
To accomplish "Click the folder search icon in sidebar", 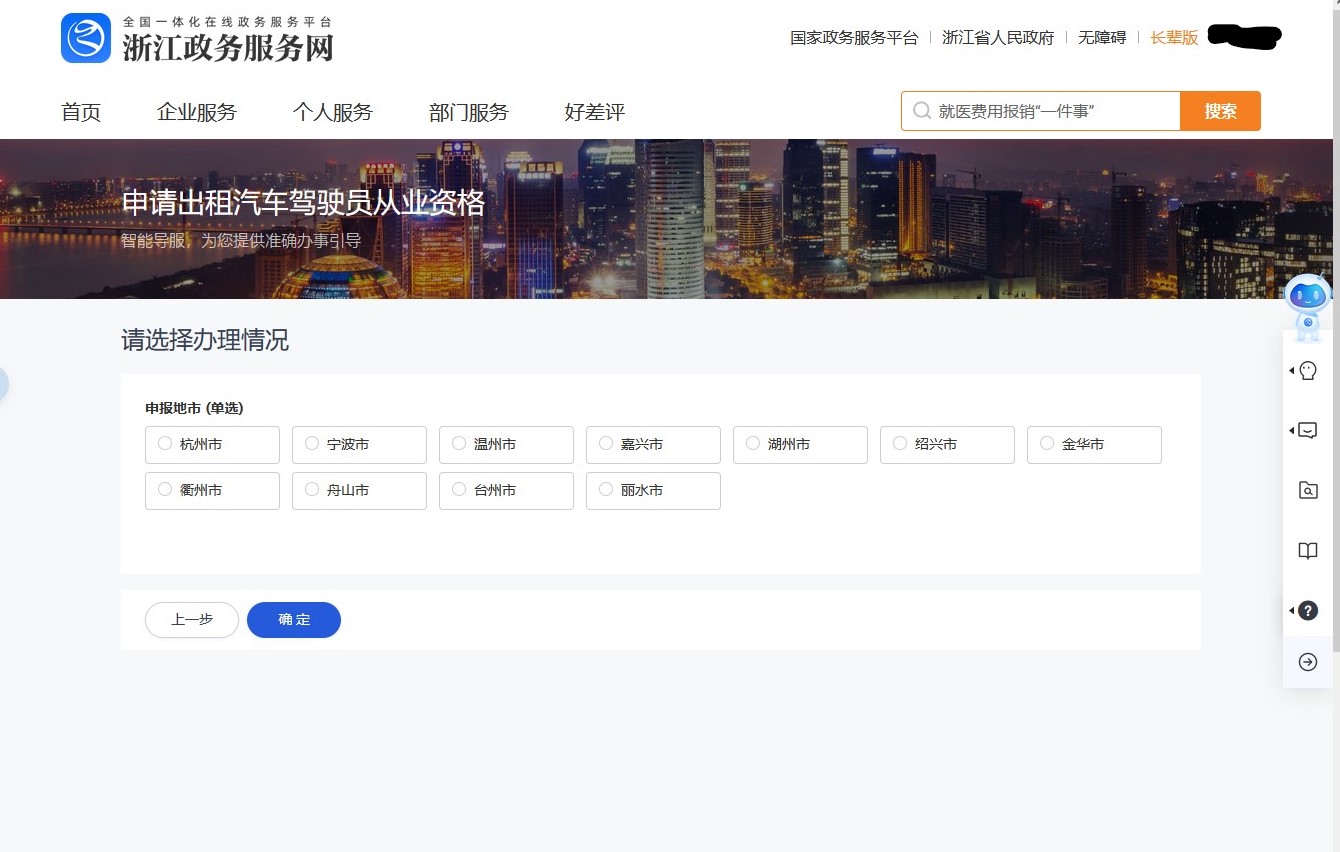I will click(1307, 490).
